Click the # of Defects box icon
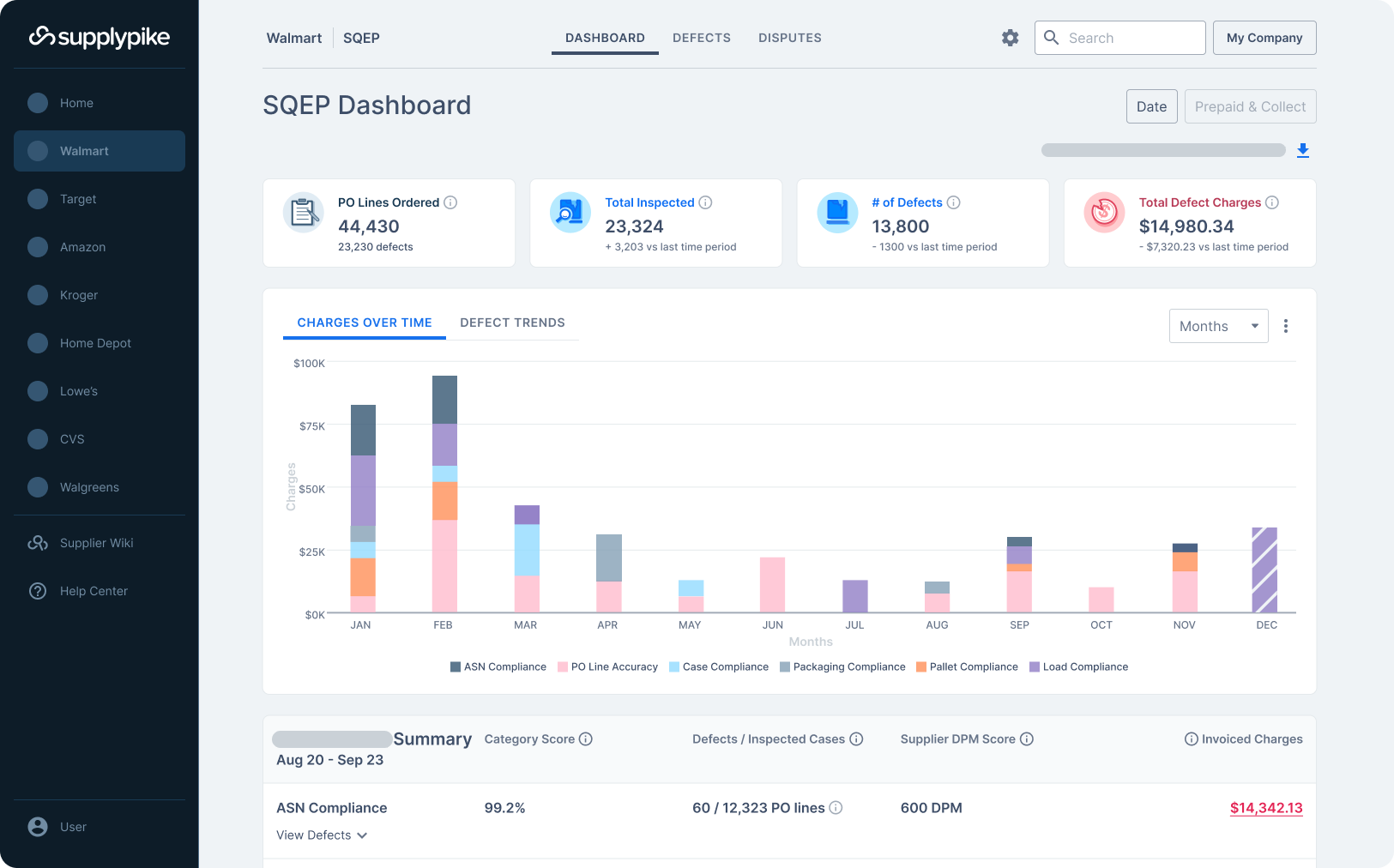 click(837, 213)
